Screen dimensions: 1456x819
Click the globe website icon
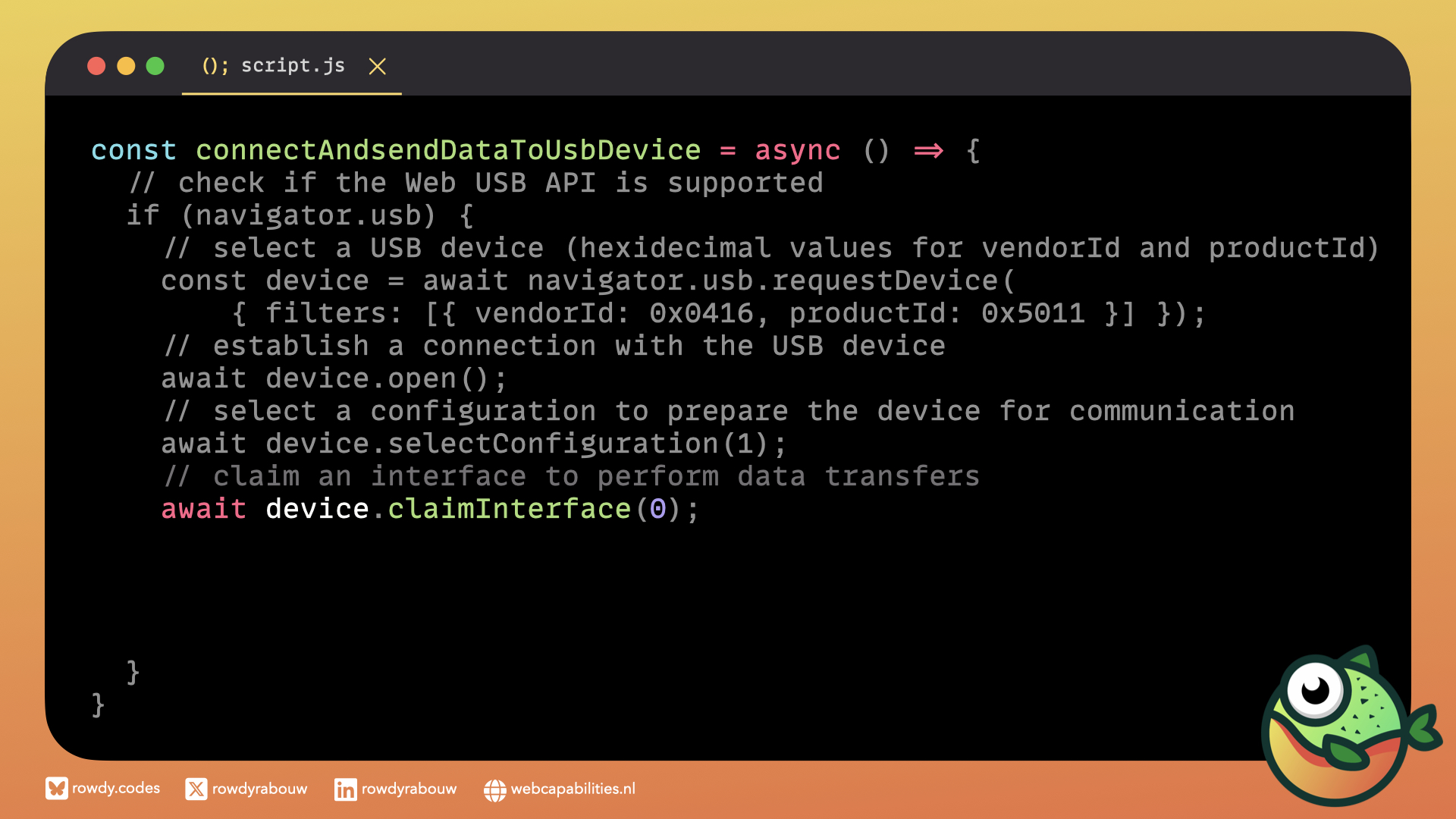494,790
